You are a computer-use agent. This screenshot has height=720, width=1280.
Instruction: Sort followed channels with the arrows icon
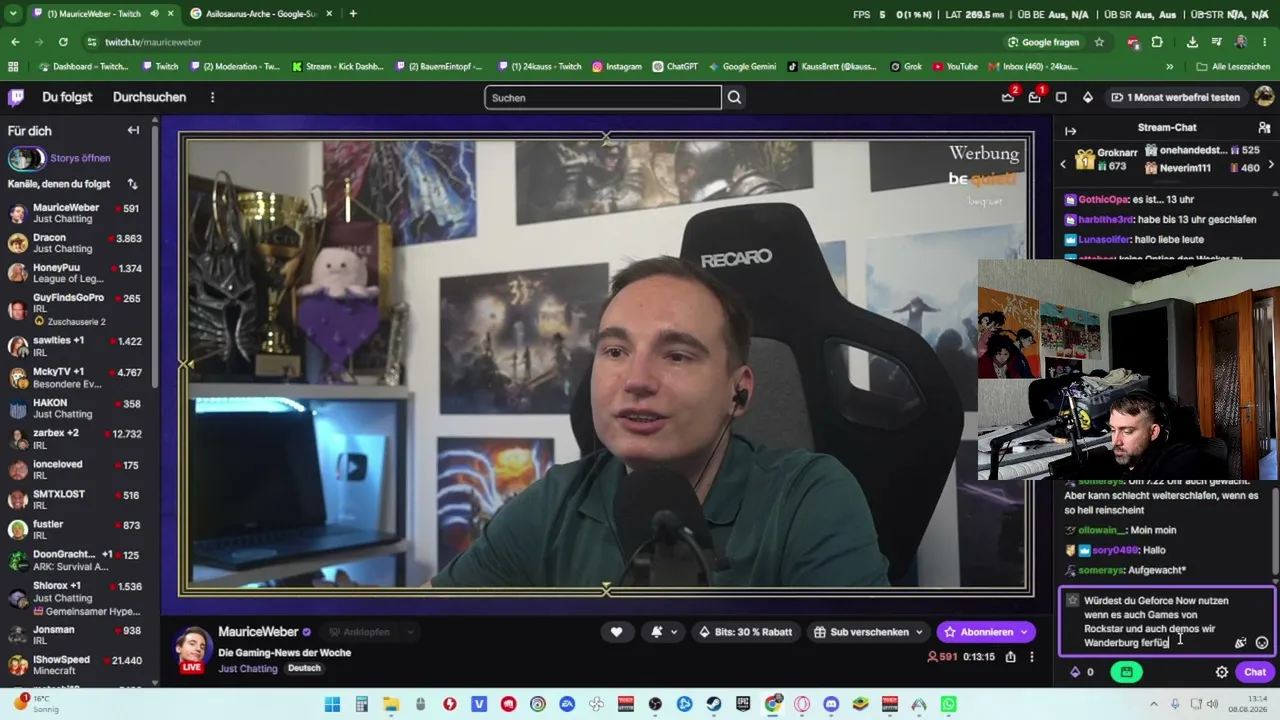(x=132, y=184)
